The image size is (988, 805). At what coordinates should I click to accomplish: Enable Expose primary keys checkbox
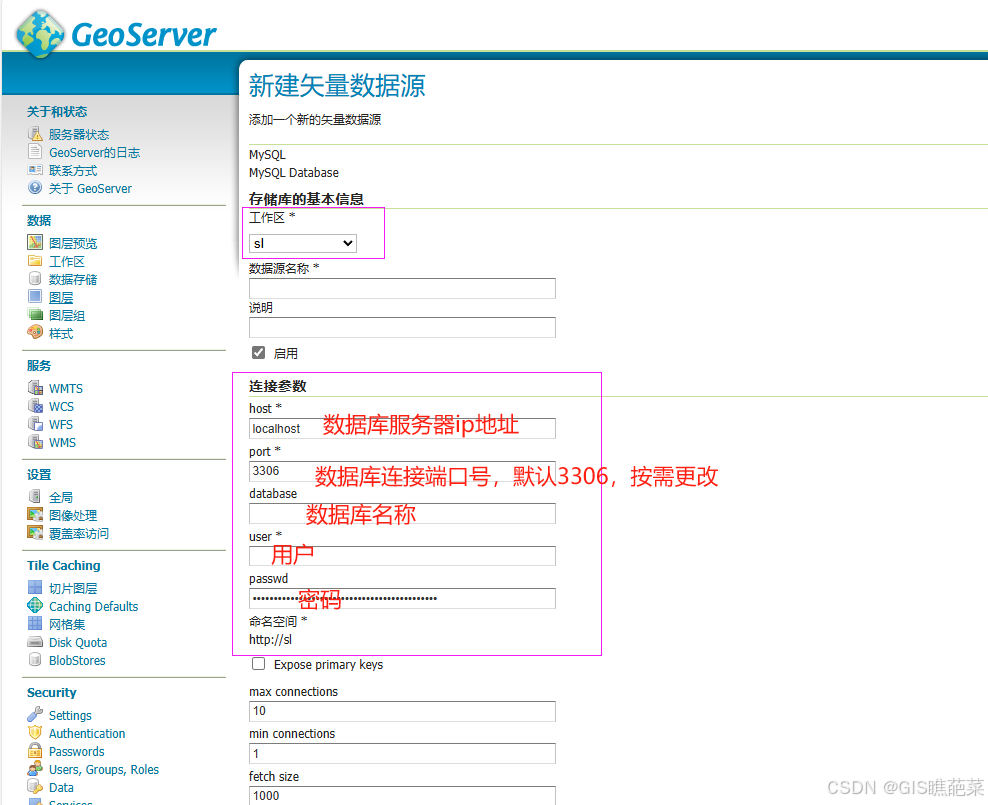point(258,663)
